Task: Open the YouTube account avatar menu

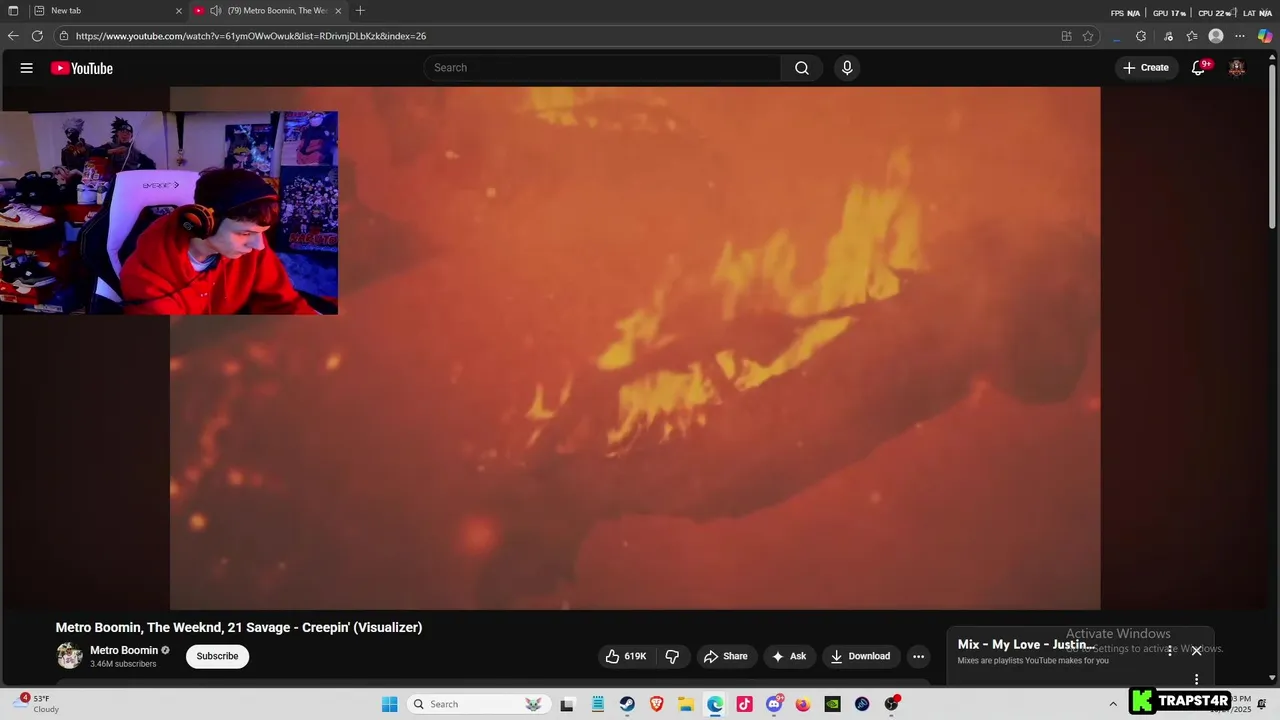Action: [1237, 68]
